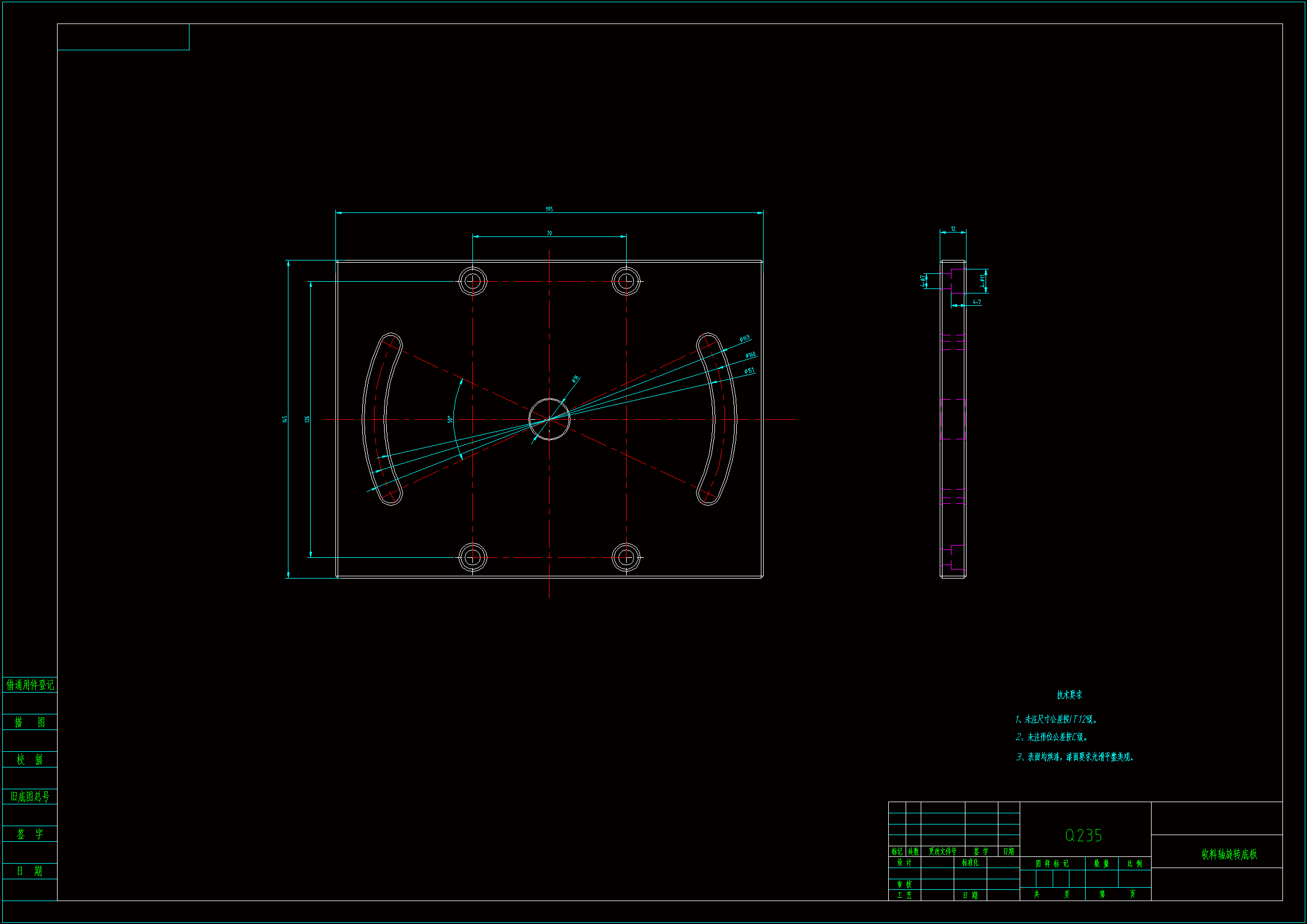Image resolution: width=1307 pixels, height=924 pixels.
Task: Select the bottom-right counterbored hole
Action: pos(626,557)
